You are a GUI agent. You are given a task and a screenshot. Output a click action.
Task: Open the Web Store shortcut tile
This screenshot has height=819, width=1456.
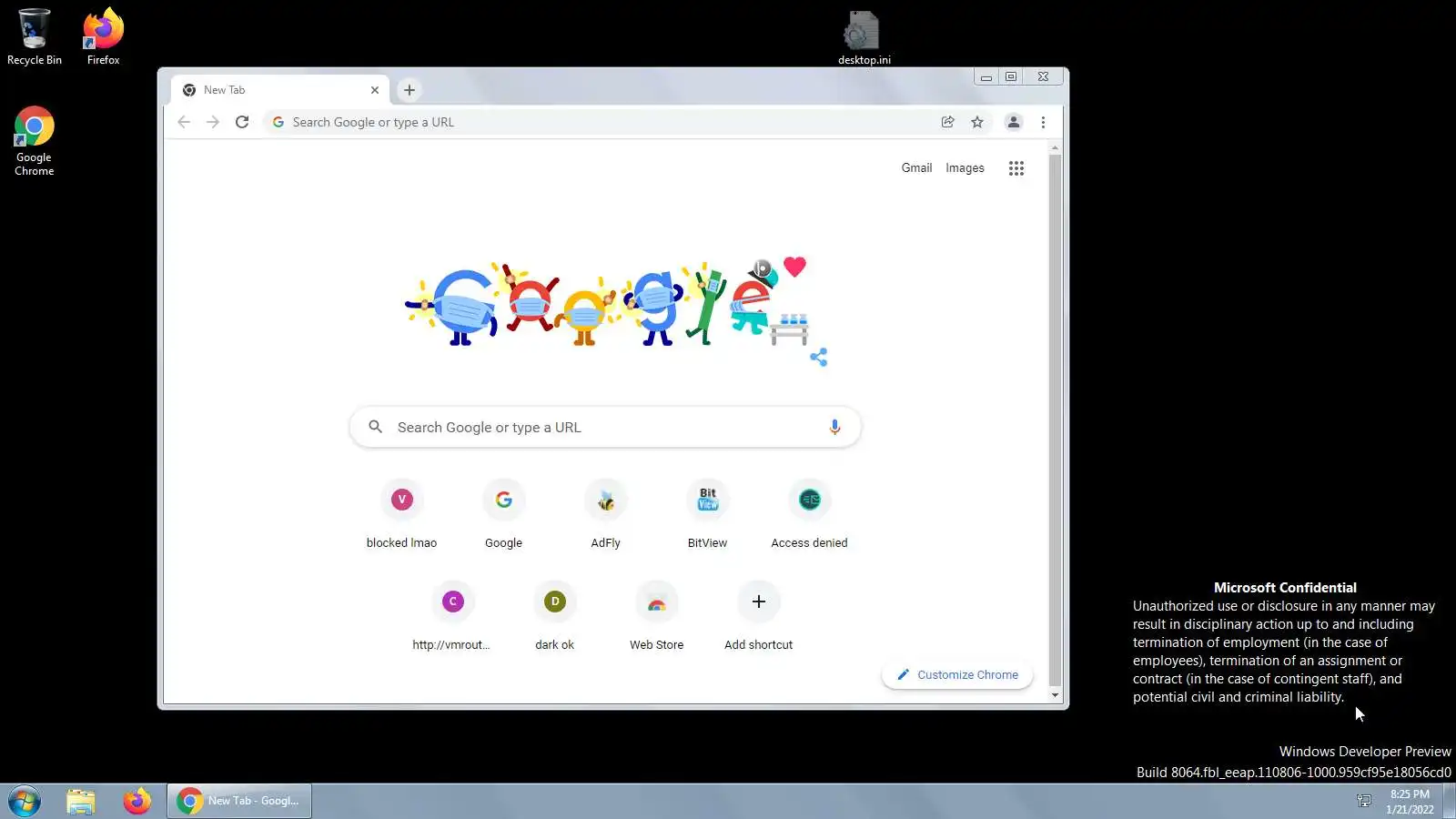[656, 618]
